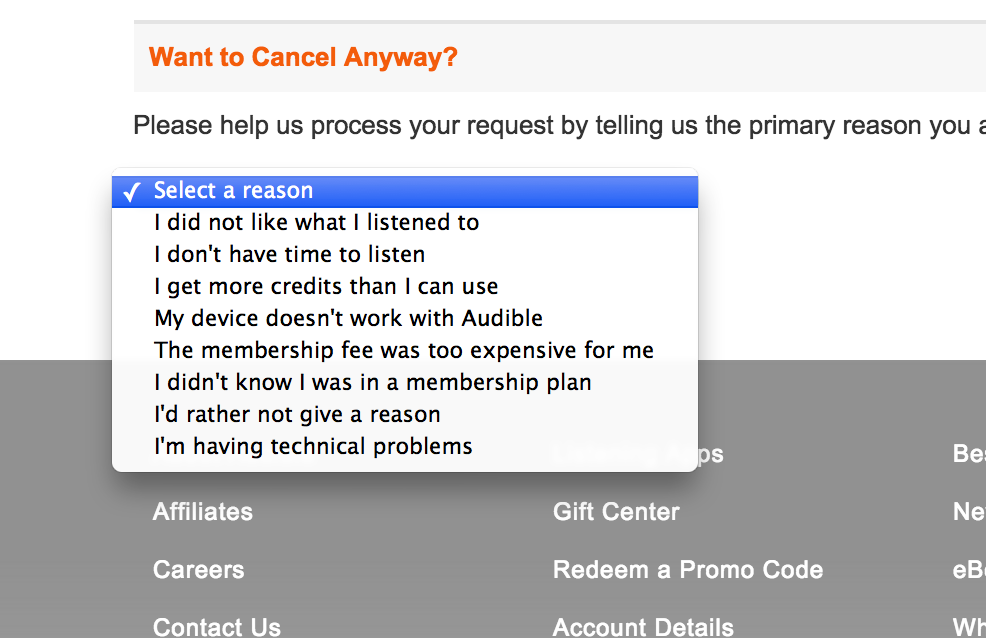This screenshot has width=986, height=638.
Task: Click the cut-off footer link starting with 'eB'
Action: [x=969, y=570]
